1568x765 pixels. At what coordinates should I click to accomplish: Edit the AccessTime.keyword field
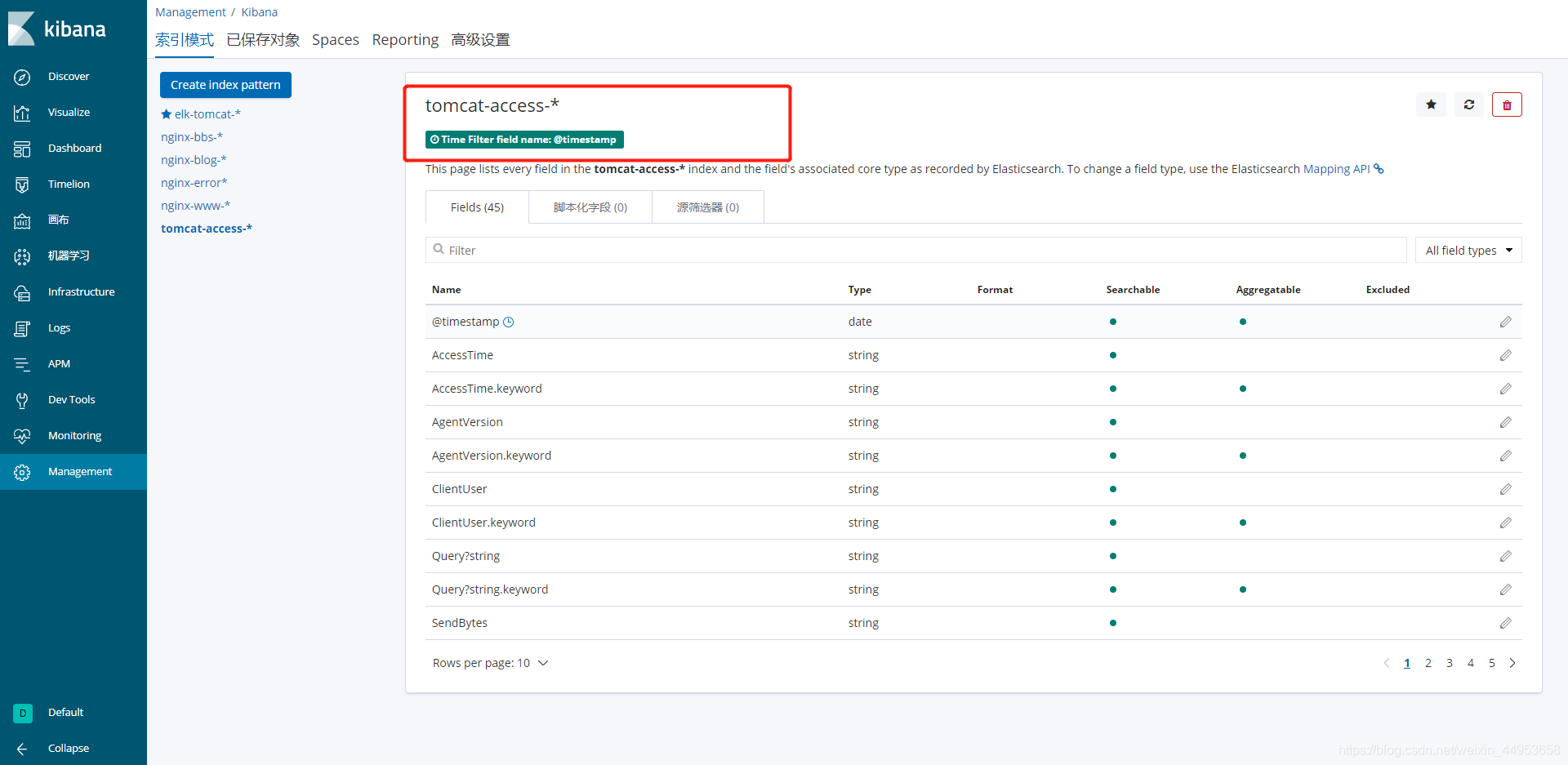pyautogui.click(x=1506, y=389)
